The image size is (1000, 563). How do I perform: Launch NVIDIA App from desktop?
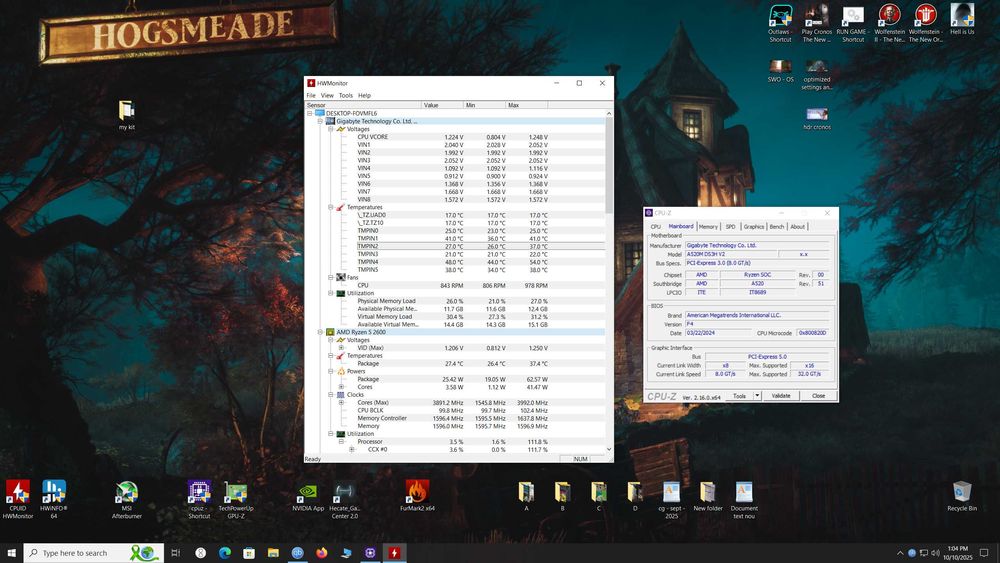310,492
